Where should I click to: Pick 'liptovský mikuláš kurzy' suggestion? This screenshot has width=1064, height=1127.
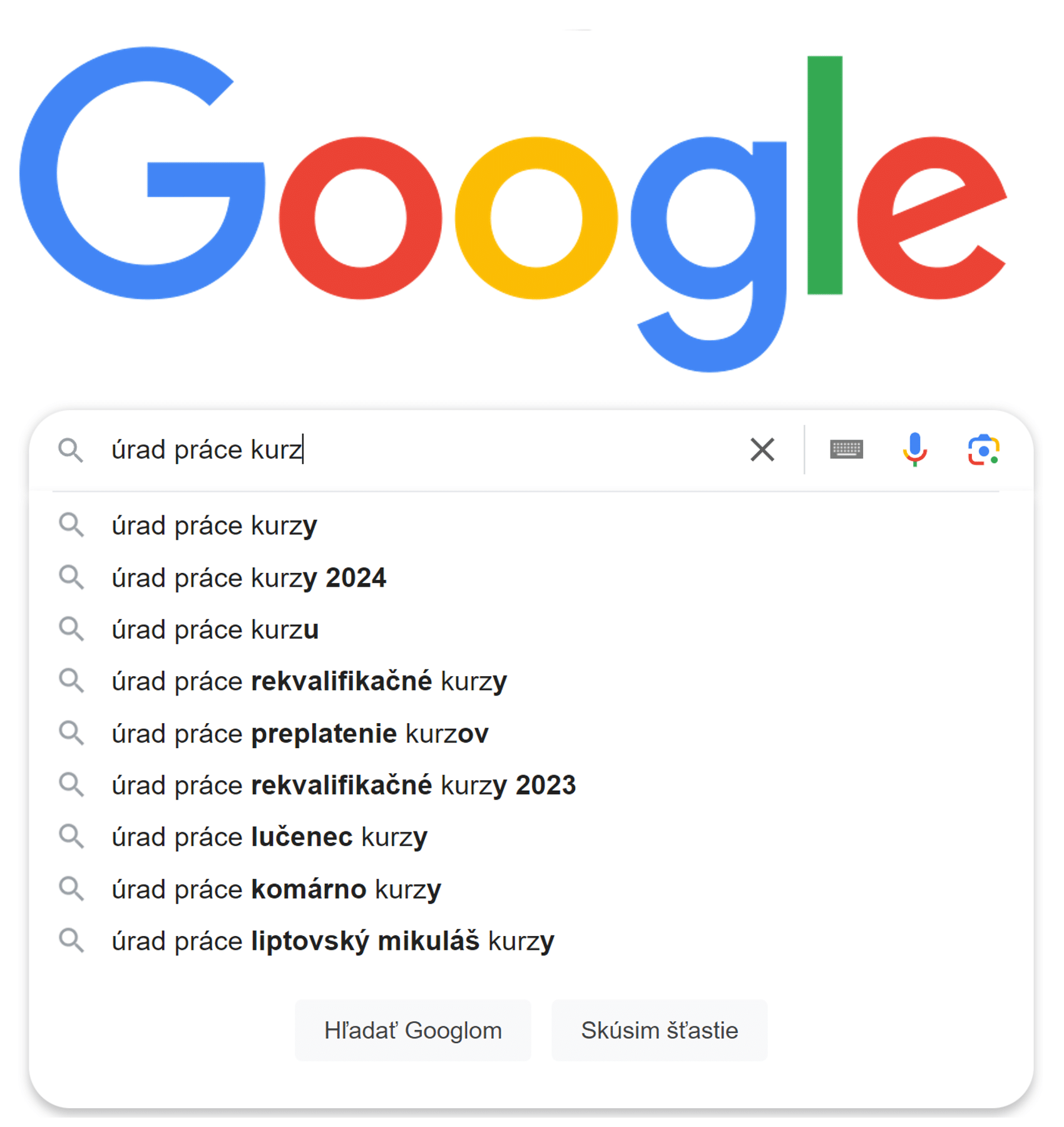(x=531, y=941)
